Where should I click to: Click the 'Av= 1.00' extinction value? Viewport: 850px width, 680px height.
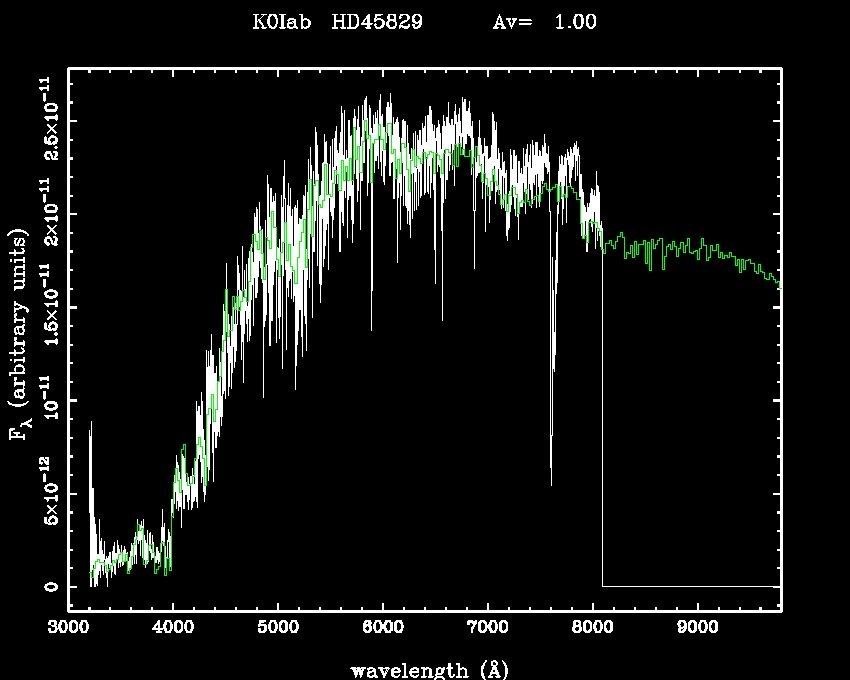pos(545,23)
